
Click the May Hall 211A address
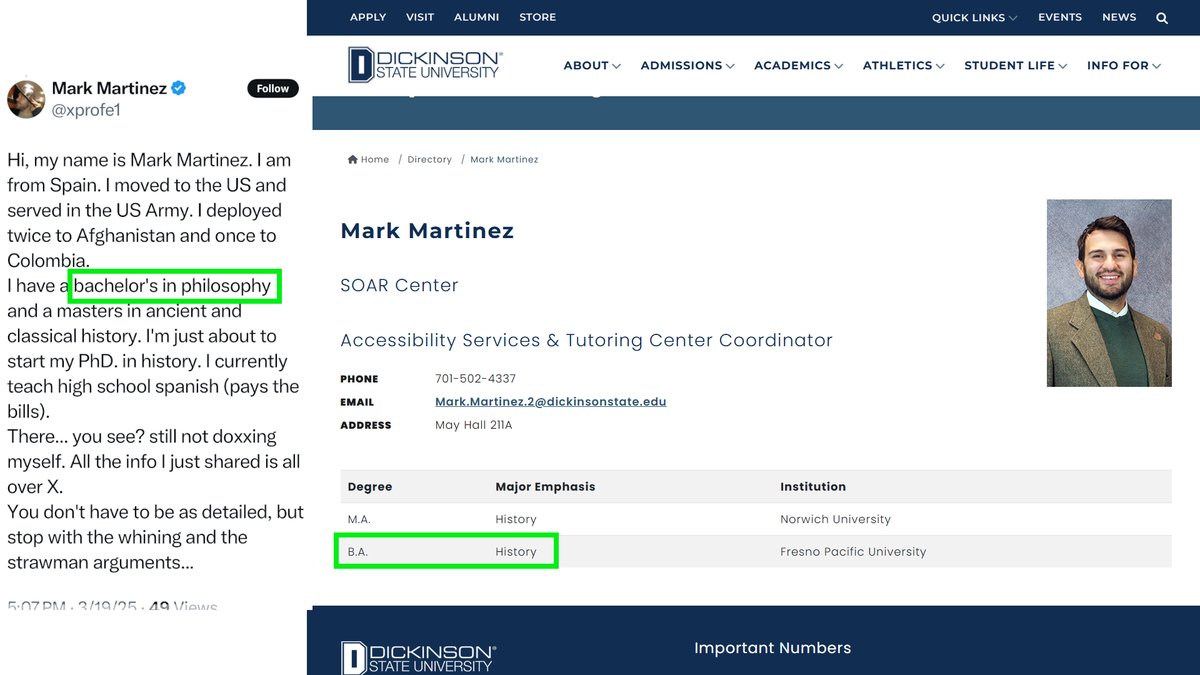473,425
